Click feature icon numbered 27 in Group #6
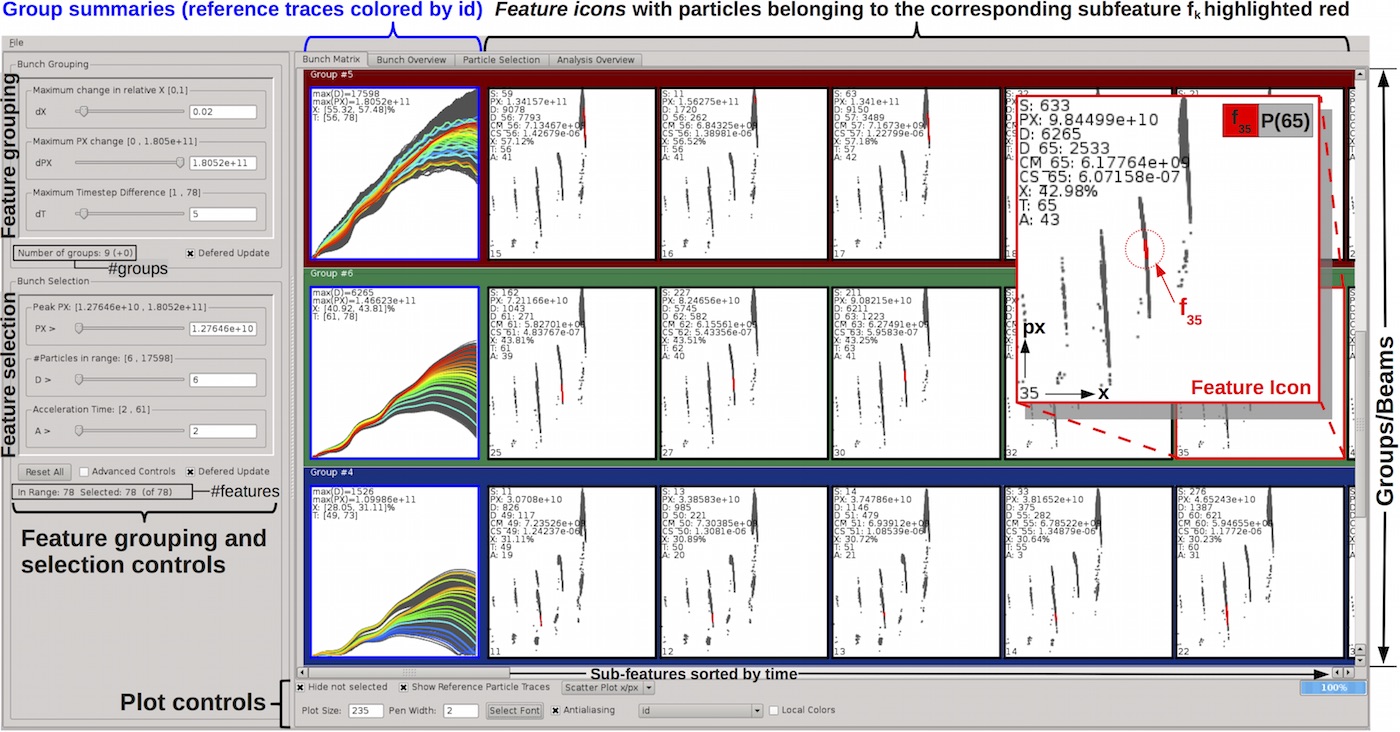Image resolution: width=1400 pixels, height=732 pixels. click(744, 373)
